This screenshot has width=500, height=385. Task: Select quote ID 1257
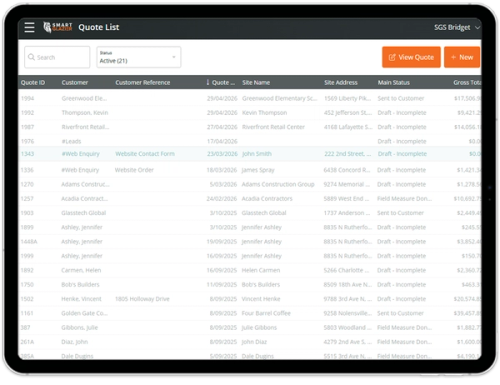pos(27,199)
